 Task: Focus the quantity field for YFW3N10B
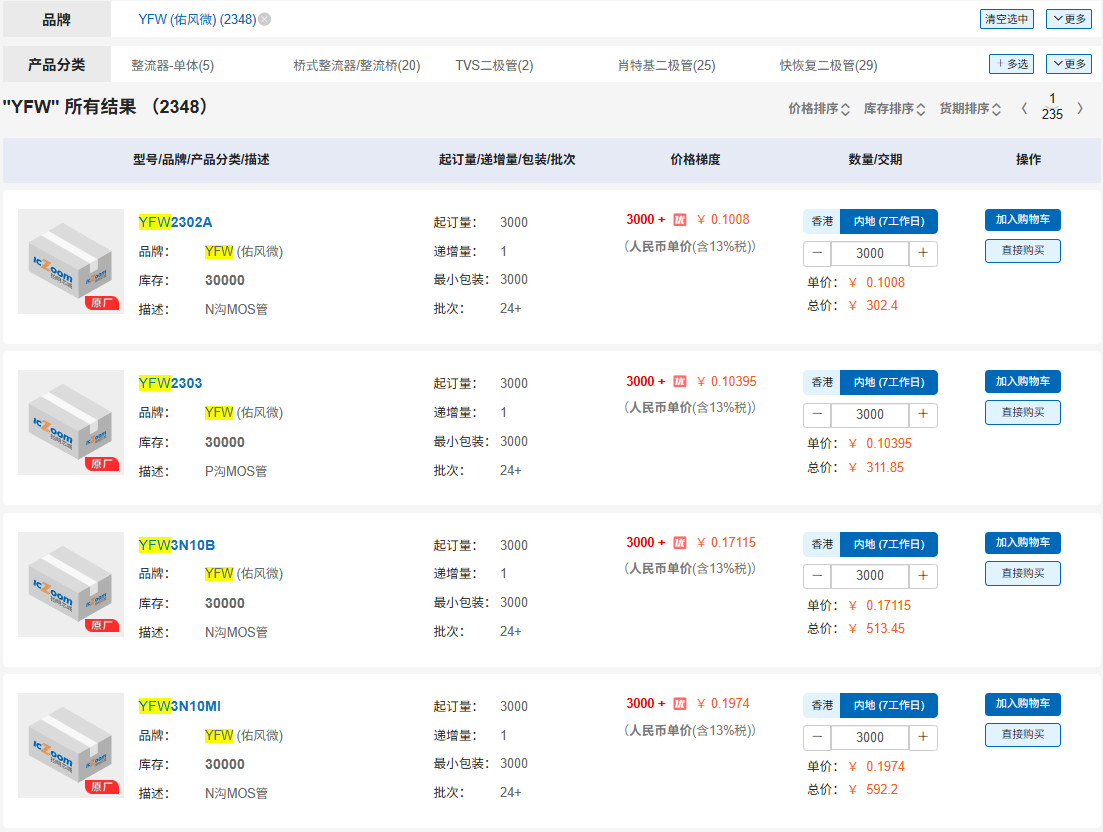pos(870,575)
